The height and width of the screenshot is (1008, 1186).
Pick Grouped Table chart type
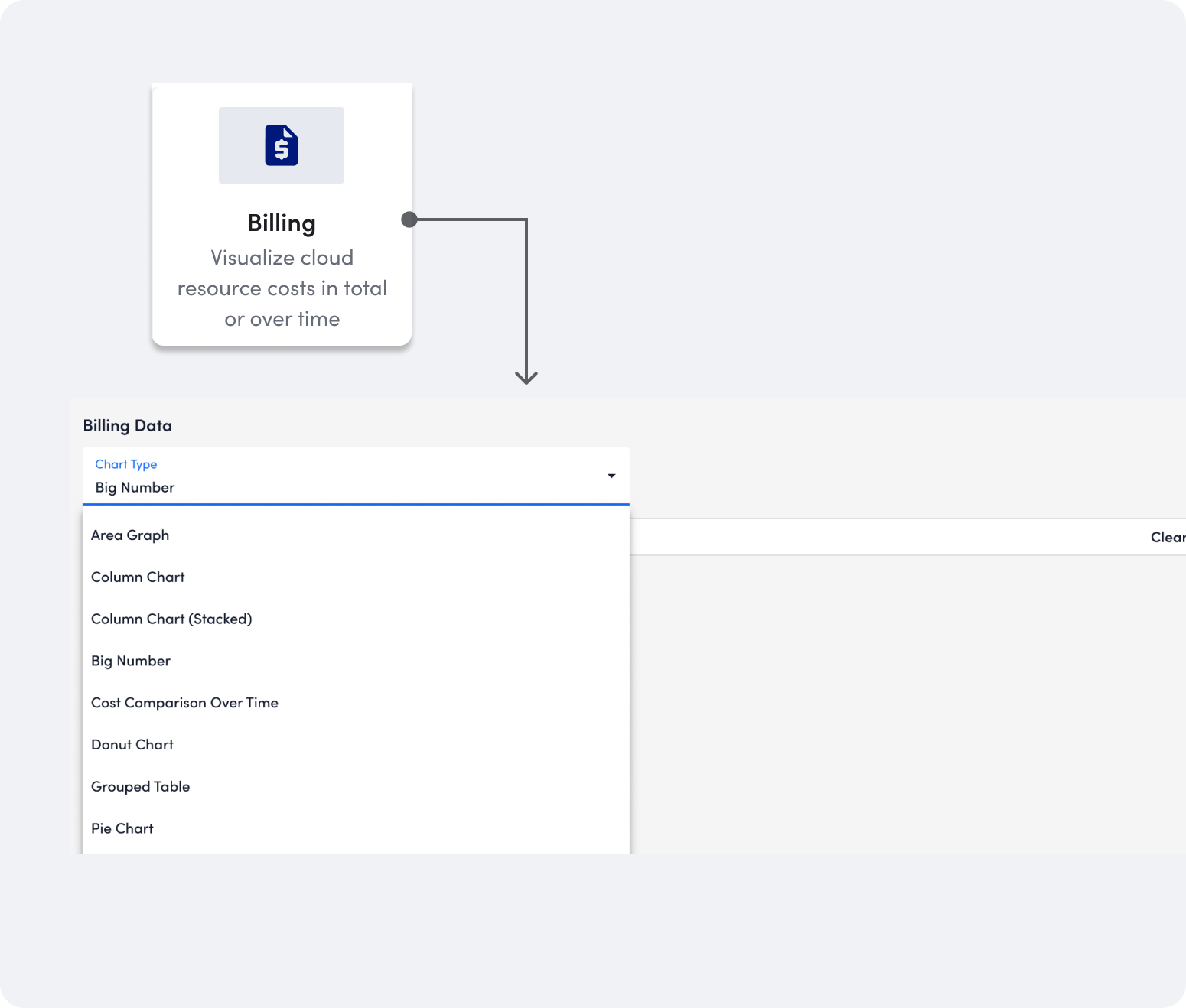click(x=356, y=787)
